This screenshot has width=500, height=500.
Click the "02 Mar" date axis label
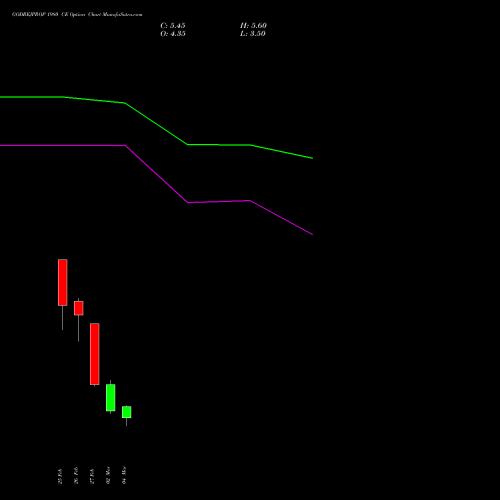tap(108, 475)
